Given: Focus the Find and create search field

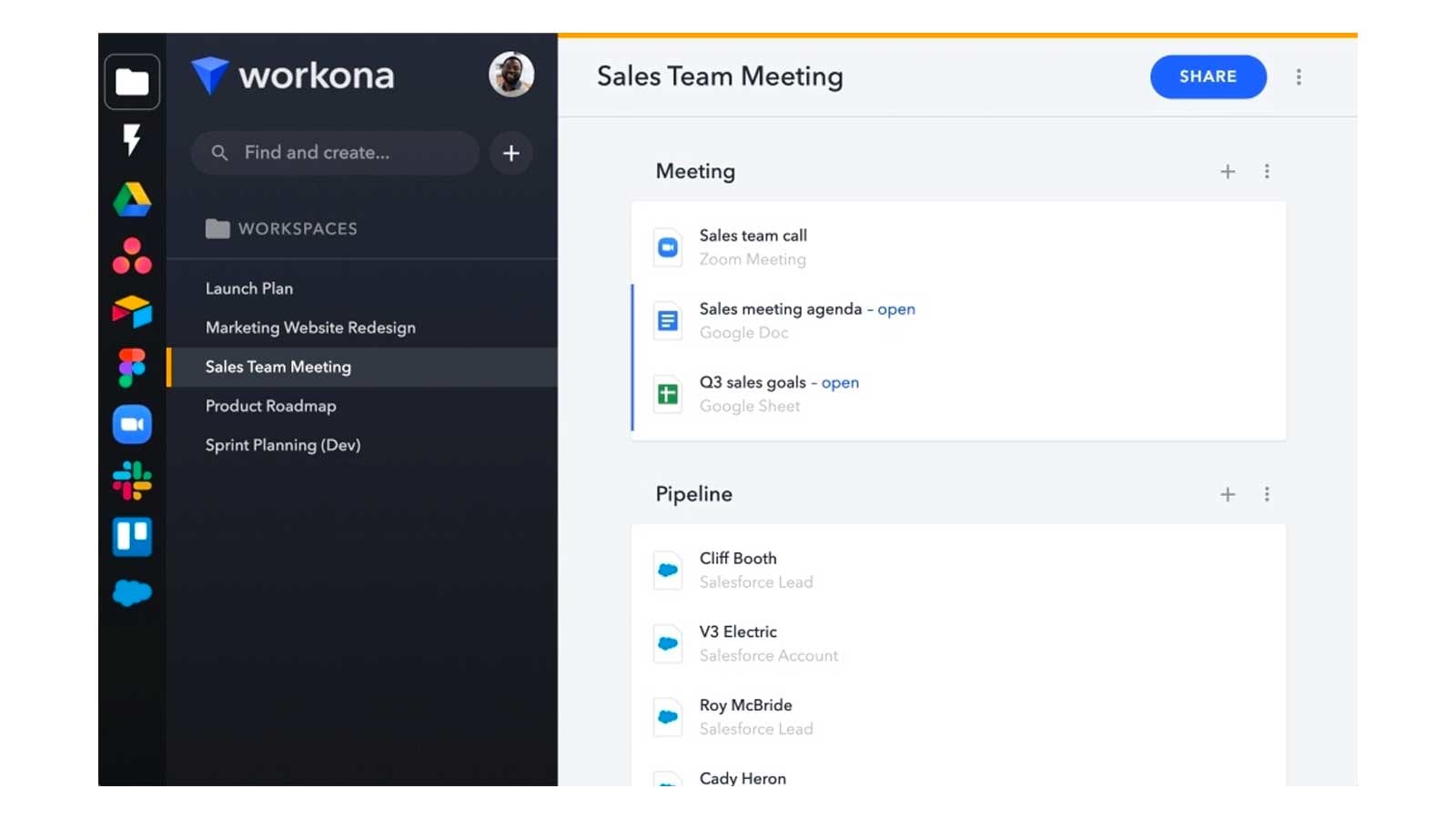Looking at the screenshot, I should pyautogui.click(x=335, y=153).
